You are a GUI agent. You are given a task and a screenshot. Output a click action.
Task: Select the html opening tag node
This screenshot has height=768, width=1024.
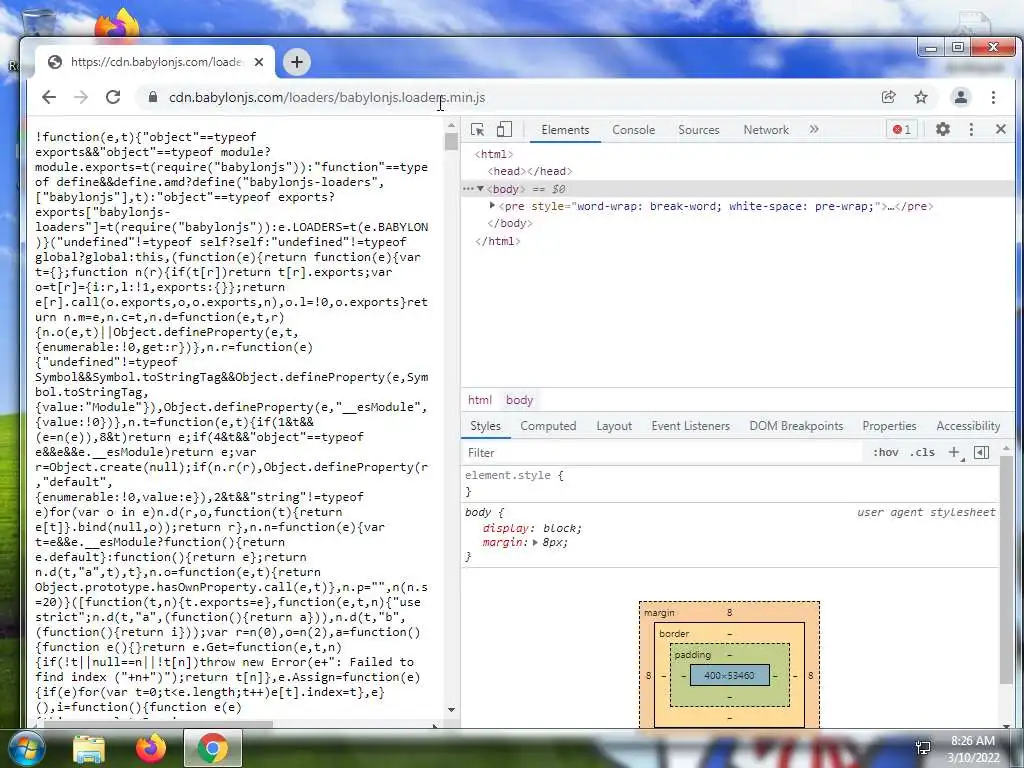tap(494, 154)
